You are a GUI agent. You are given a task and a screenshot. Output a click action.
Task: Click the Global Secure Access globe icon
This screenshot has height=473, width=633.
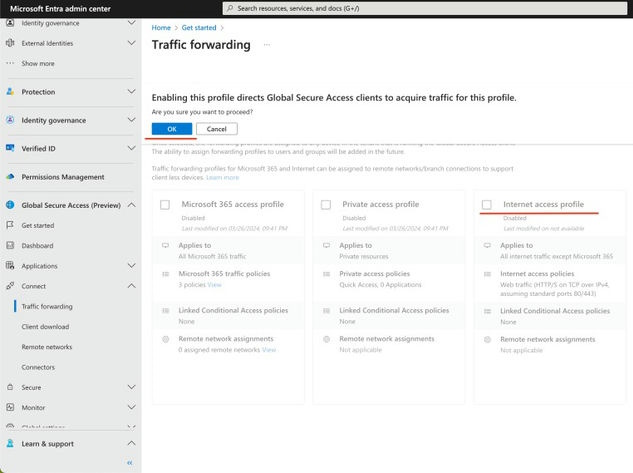pos(10,205)
